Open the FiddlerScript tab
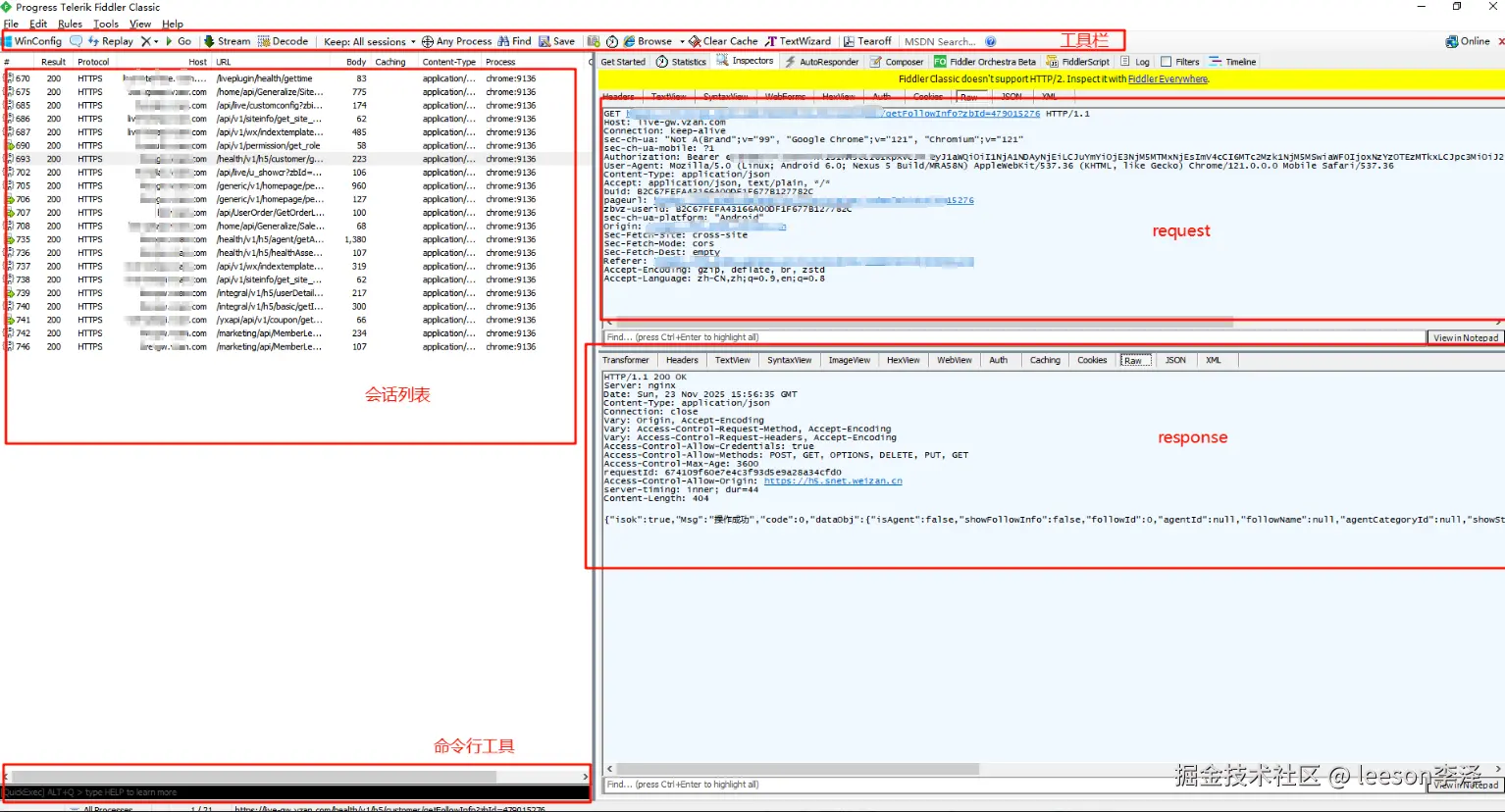 1077,62
